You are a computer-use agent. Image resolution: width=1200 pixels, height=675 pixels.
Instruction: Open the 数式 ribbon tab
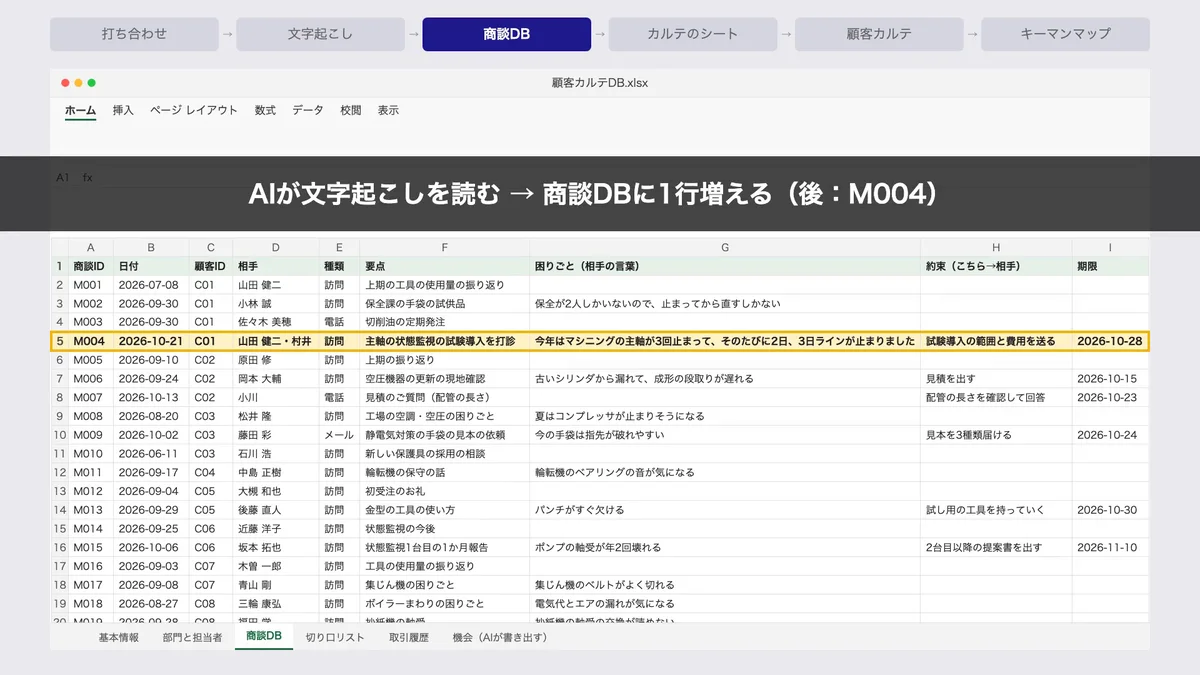click(265, 110)
